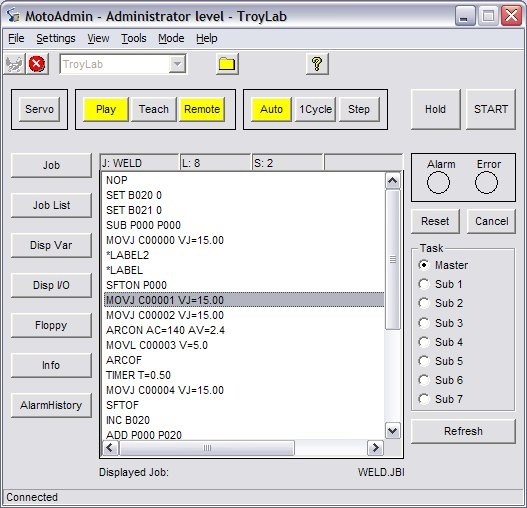Screen dimensions: 527x508
Task: Open the yellow folder icon
Action: 227,64
